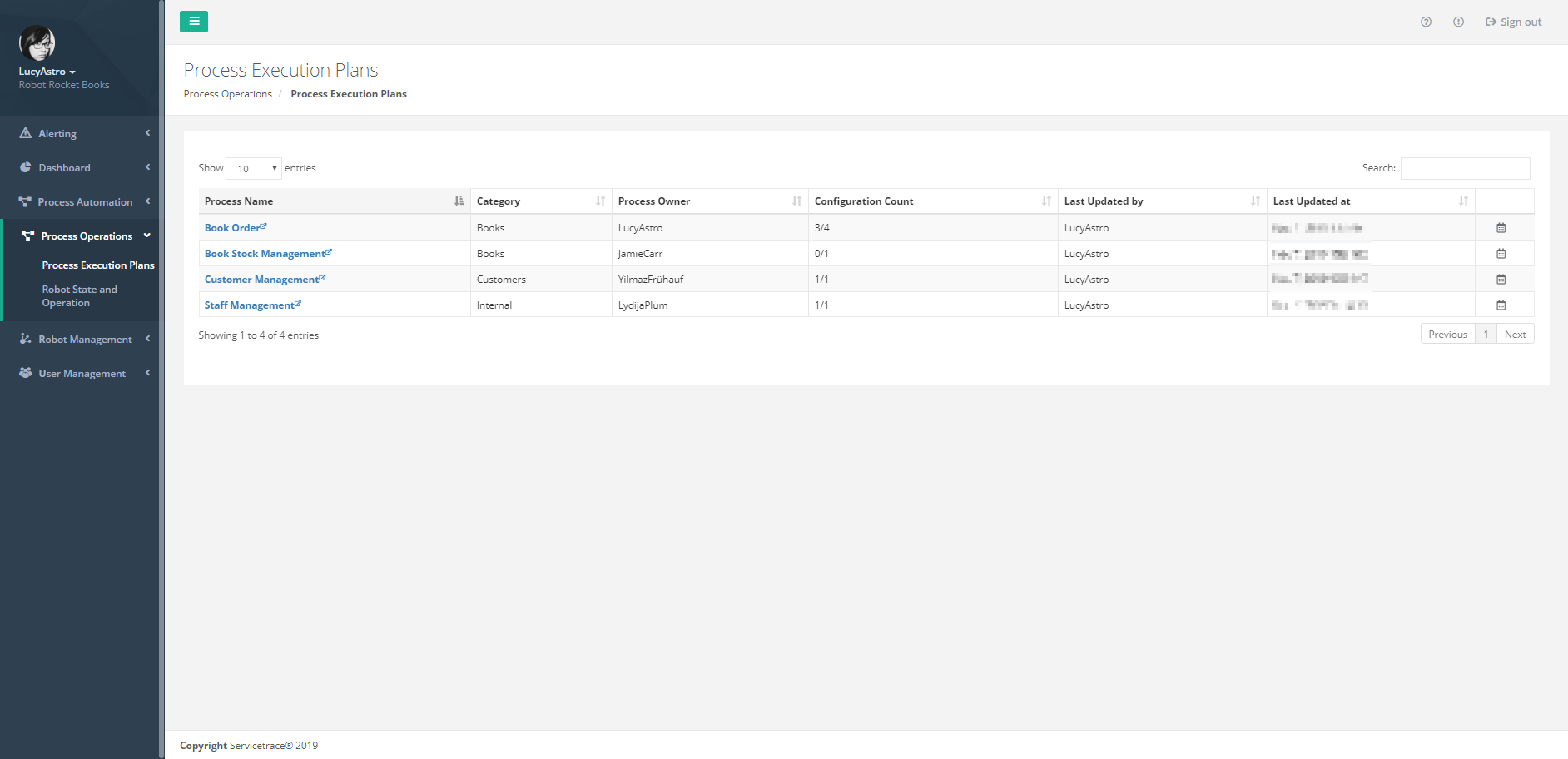This screenshot has width=1568, height=759.
Task: Select the Robot Management icon
Action: pos(25,339)
